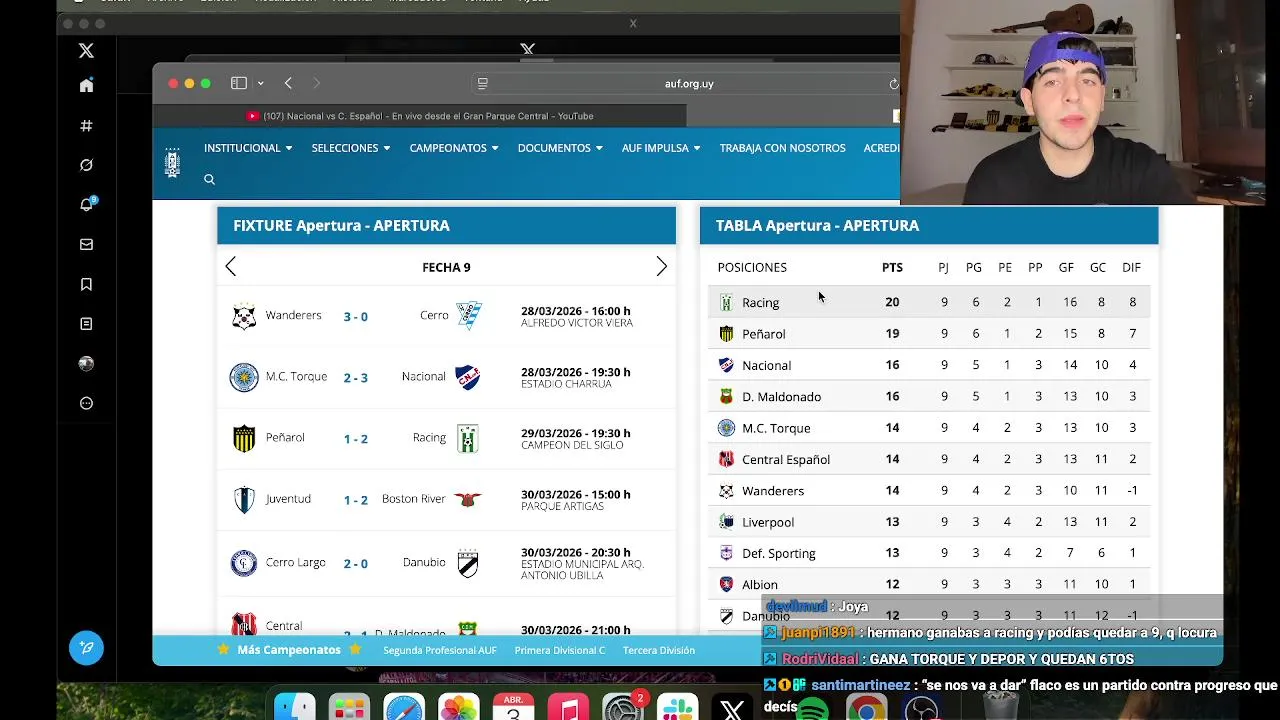Go back in Safari
The height and width of the screenshot is (720, 1280).
288,83
